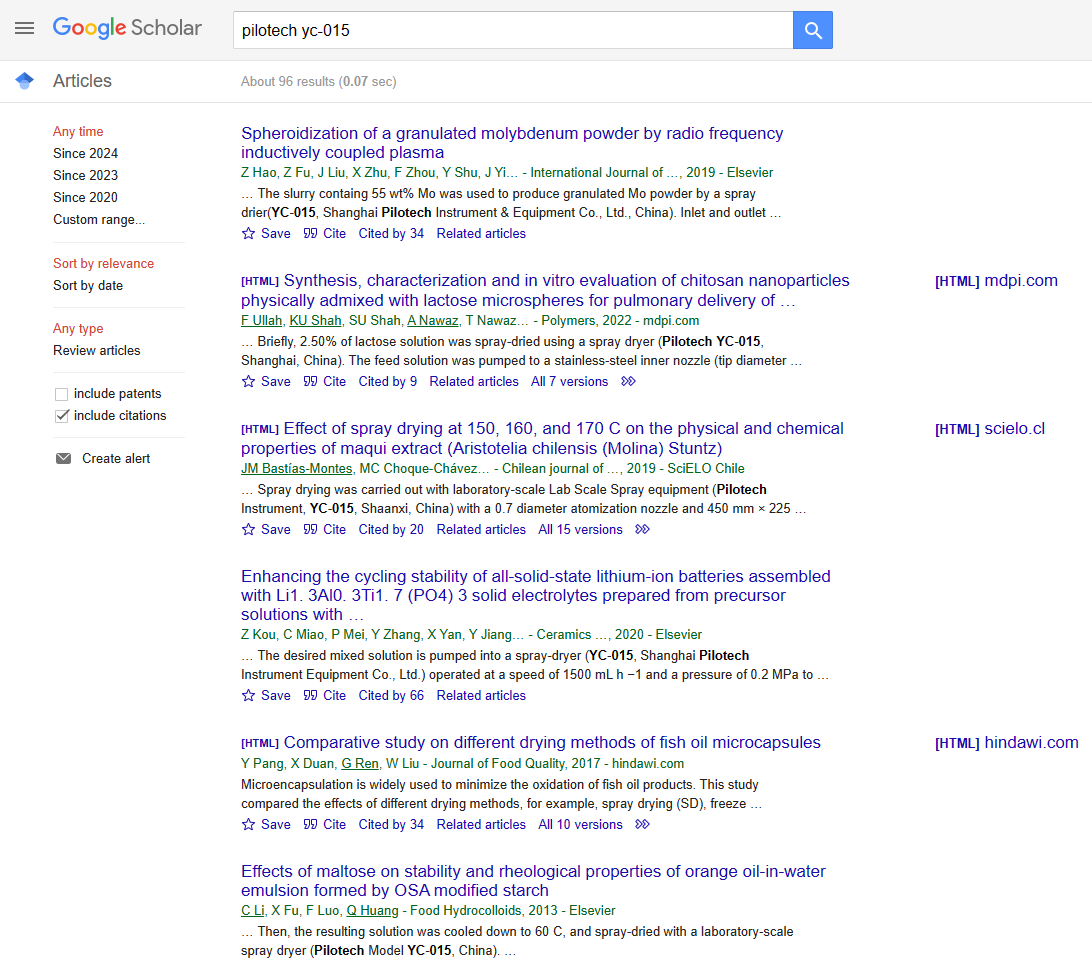Viewport: 1092px width, 960px height.
Task: Click the blue search magnifier button
Action: tap(812, 31)
